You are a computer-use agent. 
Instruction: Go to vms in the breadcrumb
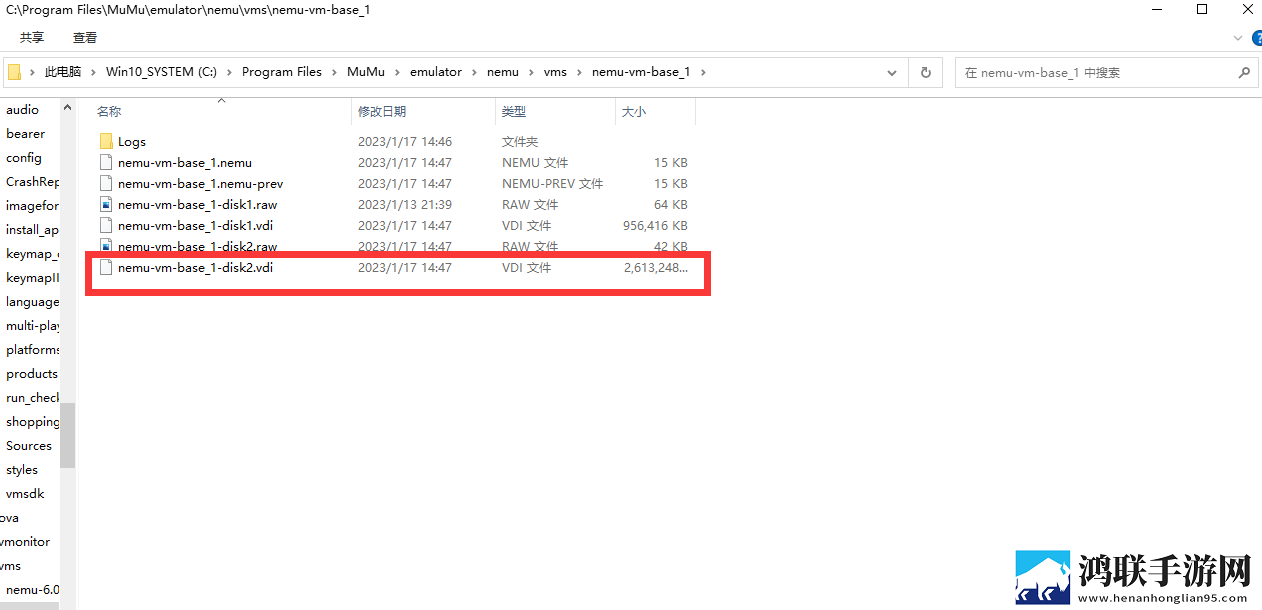point(555,72)
